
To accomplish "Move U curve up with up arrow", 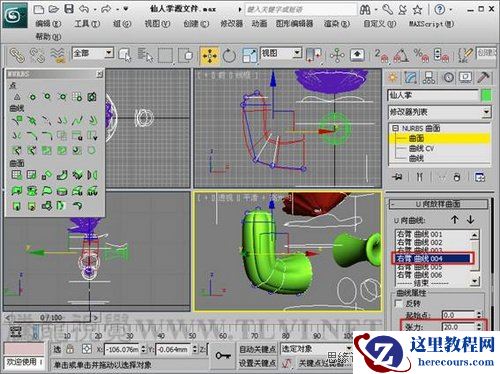I will tap(455, 220).
